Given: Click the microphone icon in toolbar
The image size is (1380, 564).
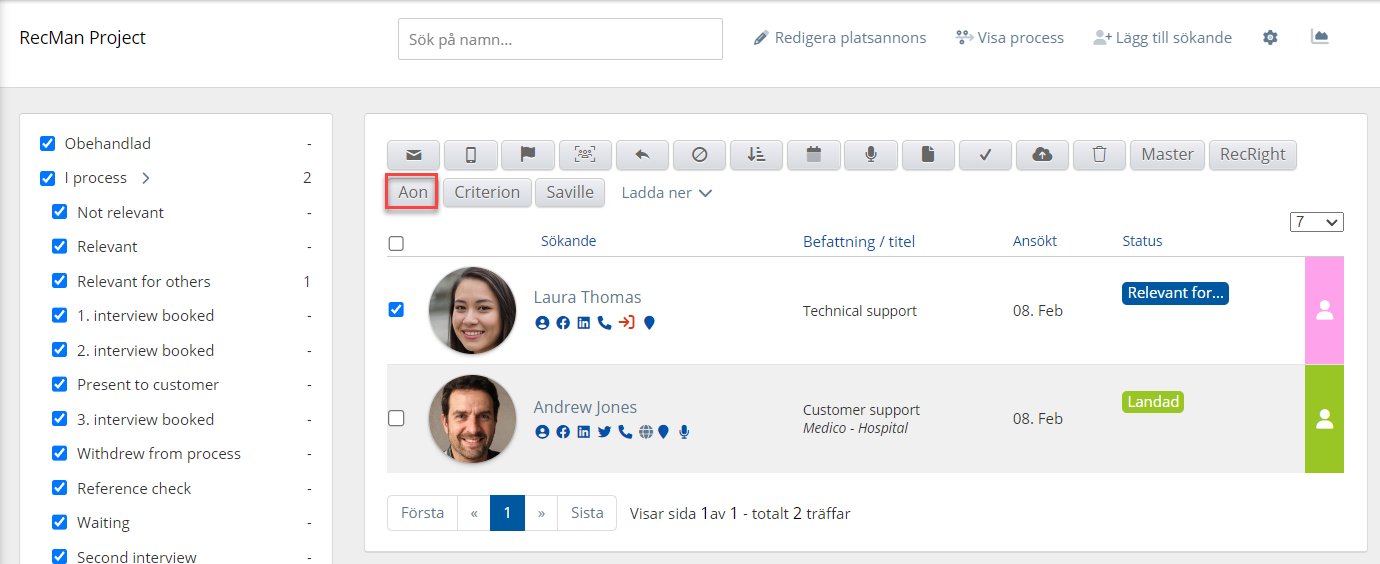Looking at the screenshot, I should pos(871,155).
